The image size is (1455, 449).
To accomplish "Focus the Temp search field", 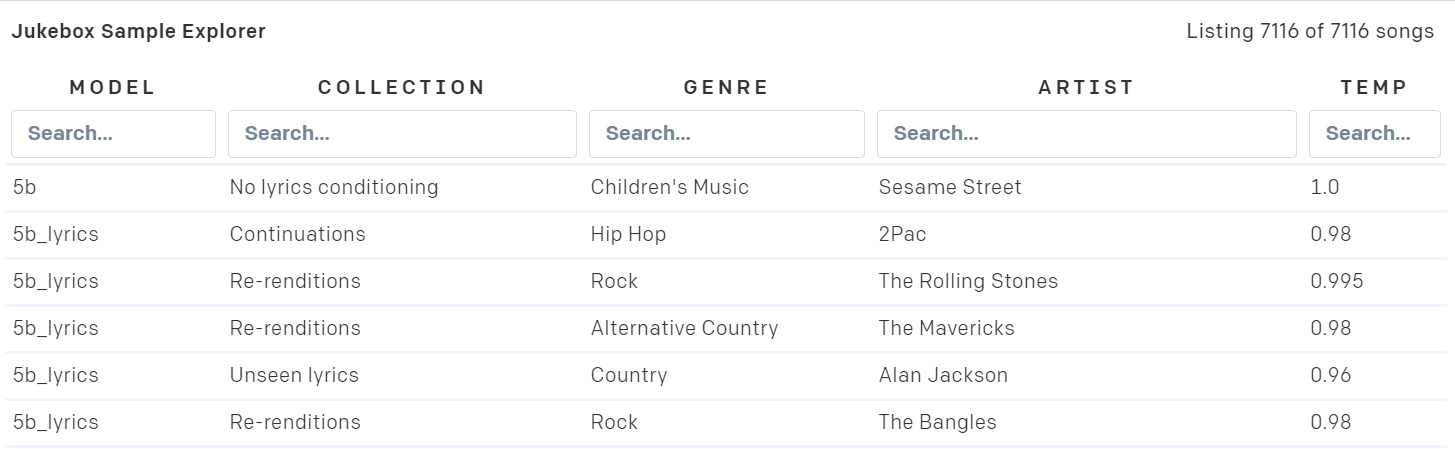I will [1374, 134].
